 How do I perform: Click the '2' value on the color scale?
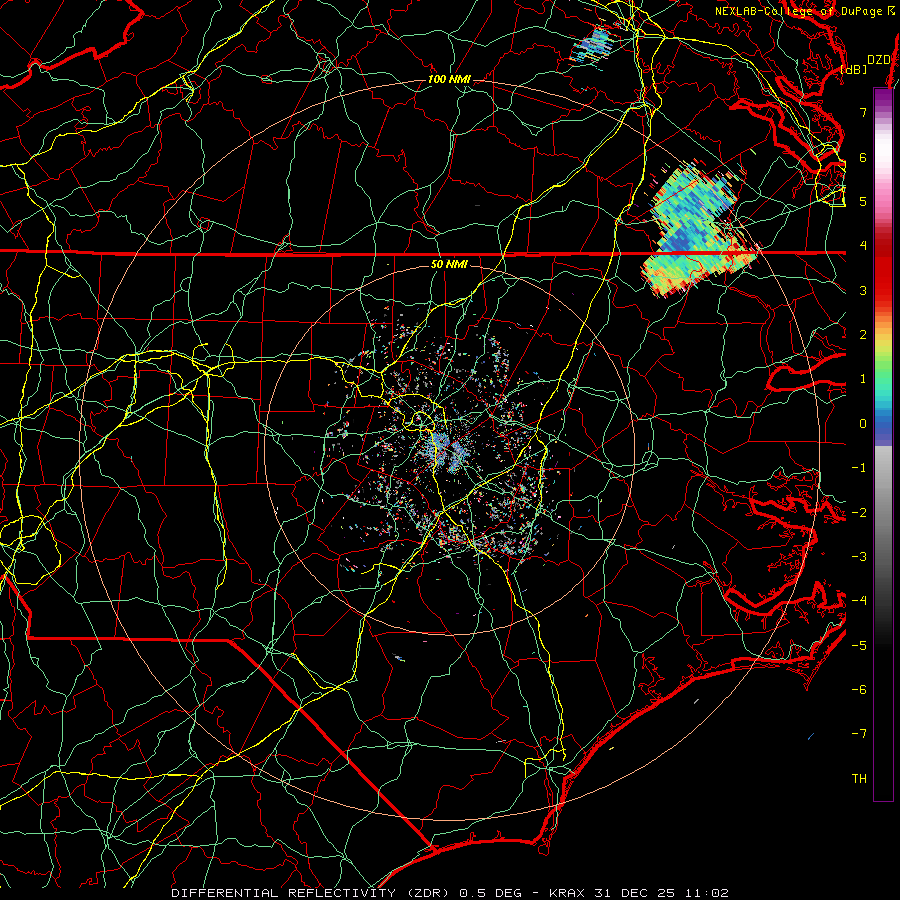(863, 335)
